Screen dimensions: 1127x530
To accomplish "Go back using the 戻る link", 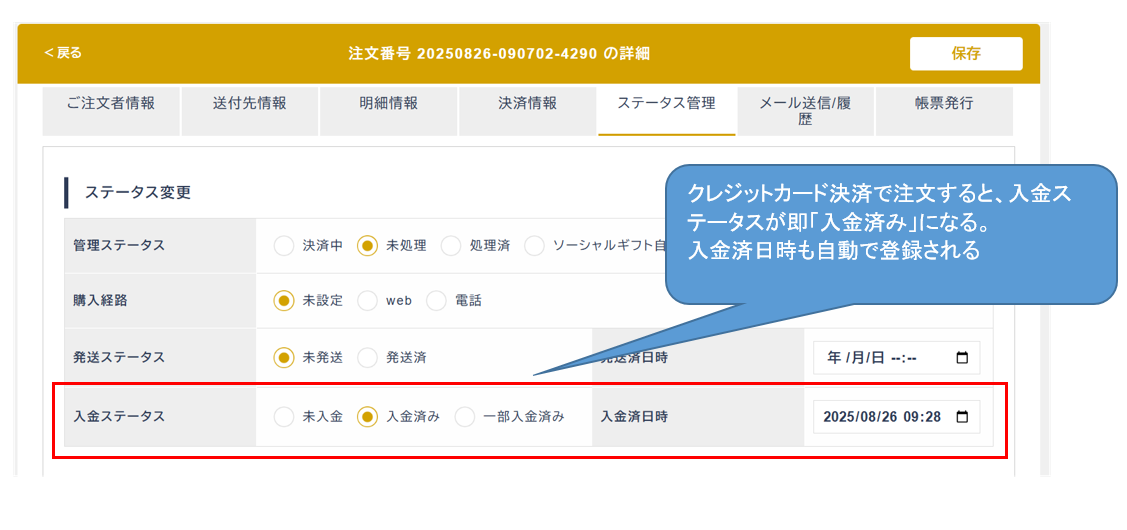I will (63, 53).
